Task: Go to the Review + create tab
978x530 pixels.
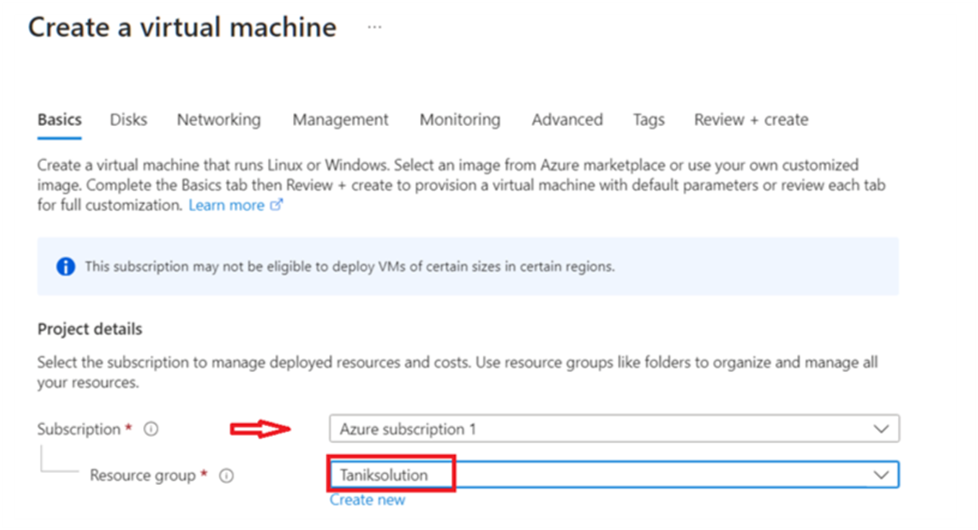Action: [751, 120]
